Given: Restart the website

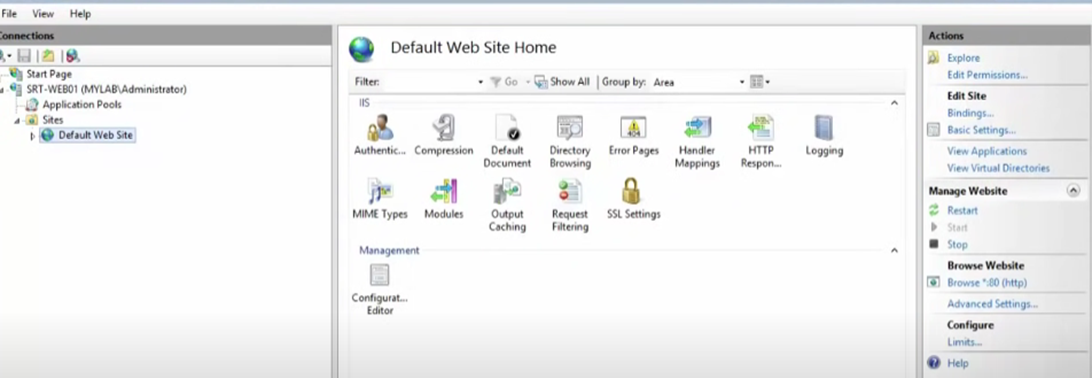Looking at the screenshot, I should [x=962, y=210].
